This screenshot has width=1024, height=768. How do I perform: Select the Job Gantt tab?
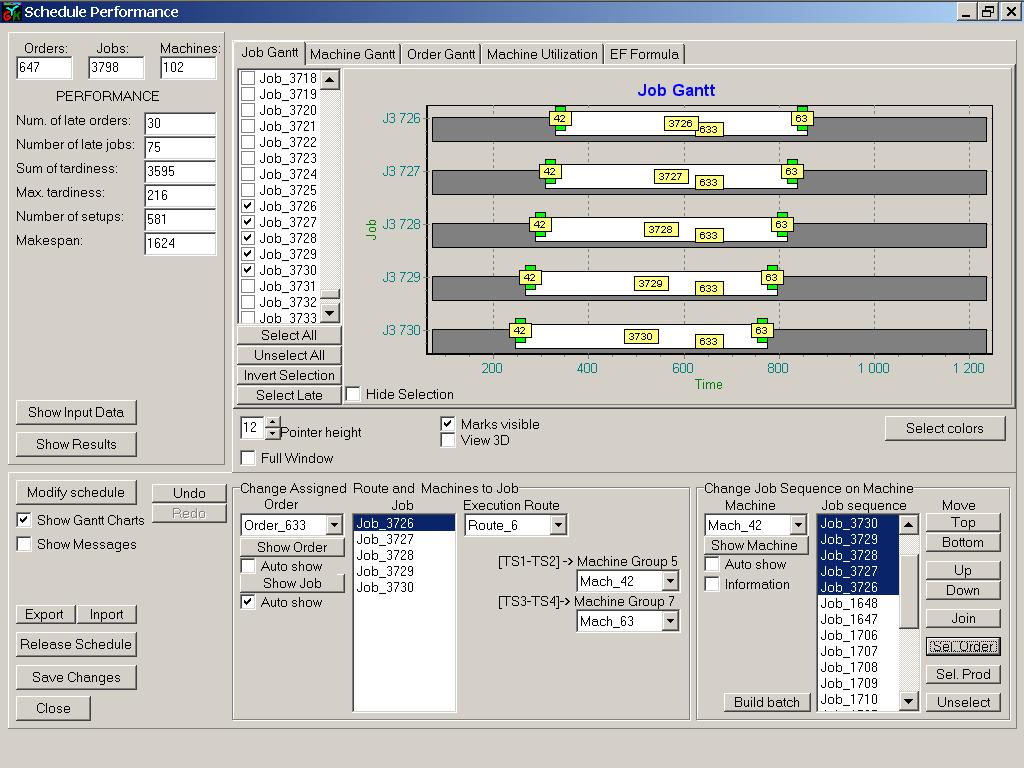(x=269, y=53)
